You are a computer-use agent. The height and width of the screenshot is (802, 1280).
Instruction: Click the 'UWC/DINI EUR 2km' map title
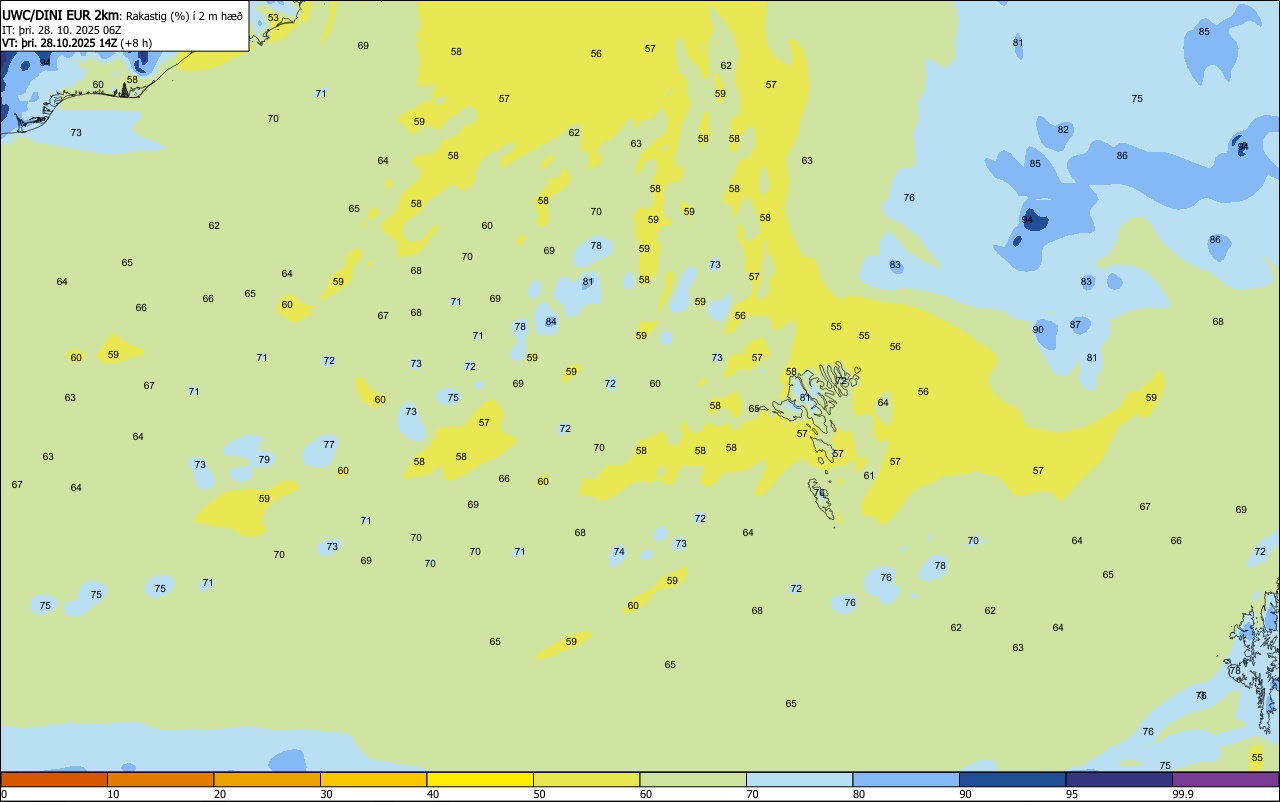click(x=61, y=16)
